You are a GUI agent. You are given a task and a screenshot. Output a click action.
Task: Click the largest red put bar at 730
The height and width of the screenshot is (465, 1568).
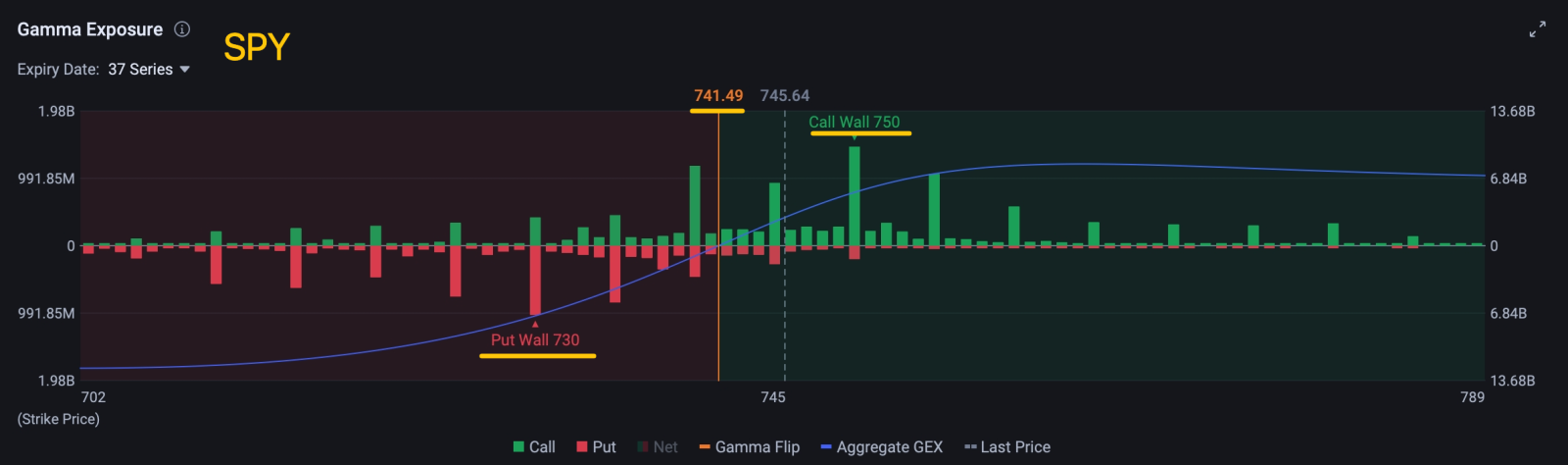point(535,281)
